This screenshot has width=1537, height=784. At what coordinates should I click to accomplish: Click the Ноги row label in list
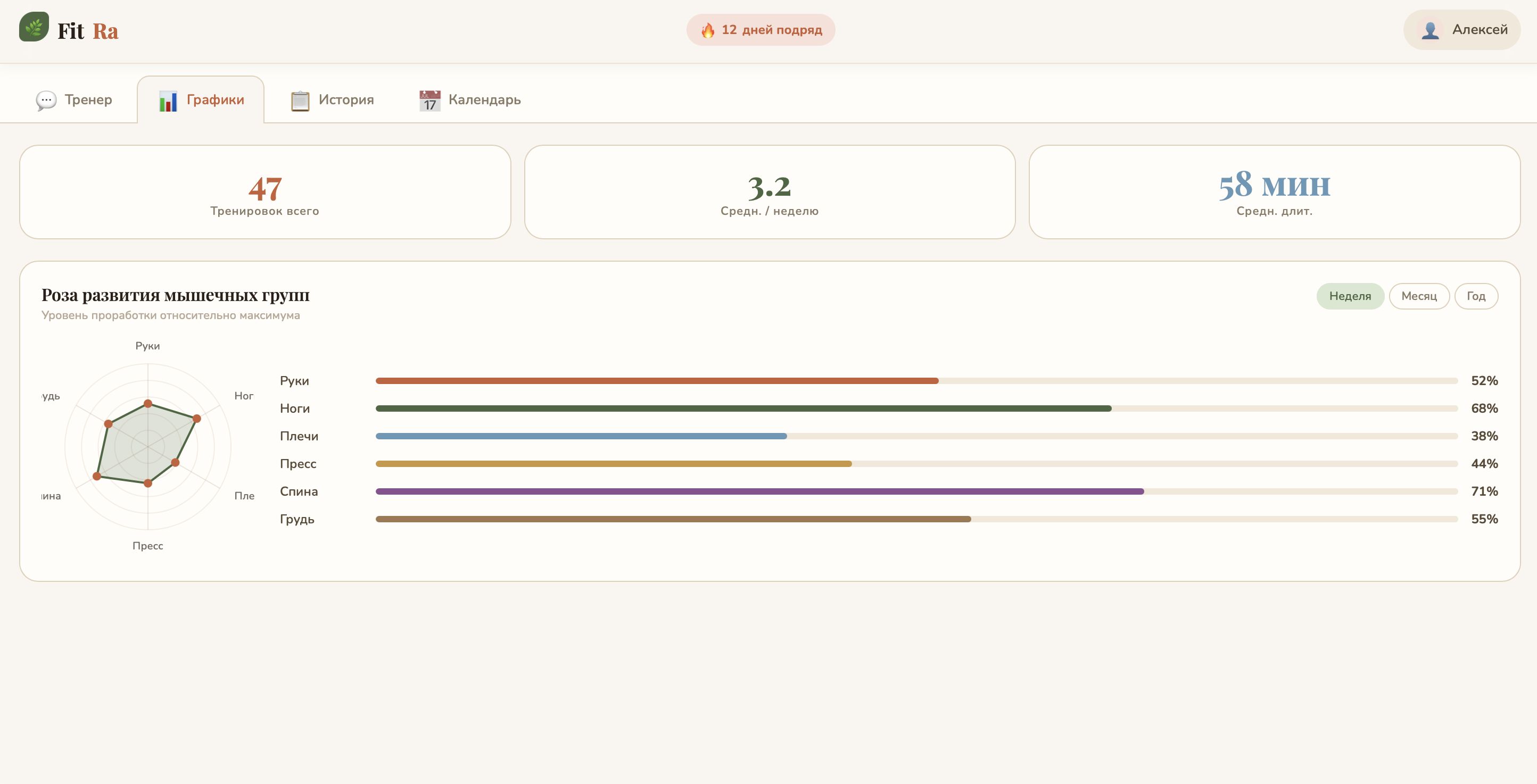point(295,408)
